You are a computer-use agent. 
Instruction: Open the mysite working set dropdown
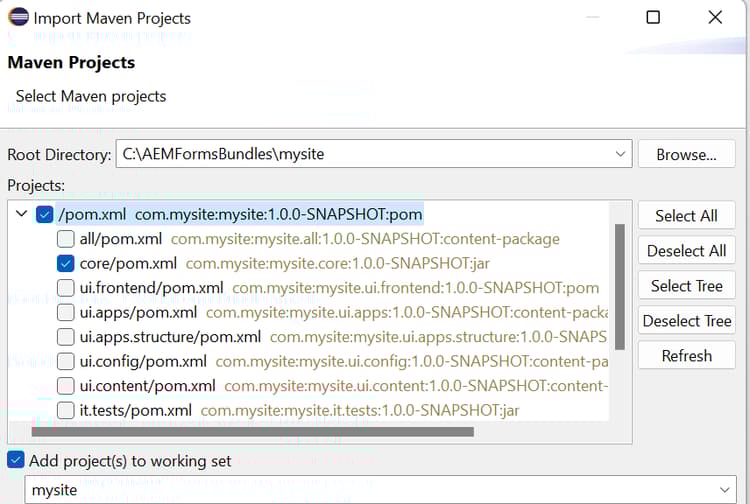pos(725,490)
